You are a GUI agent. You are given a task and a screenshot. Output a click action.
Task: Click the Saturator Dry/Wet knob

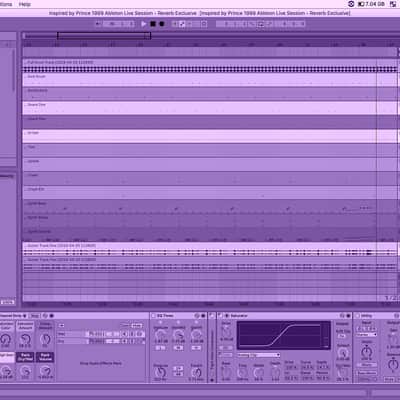(x=343, y=373)
